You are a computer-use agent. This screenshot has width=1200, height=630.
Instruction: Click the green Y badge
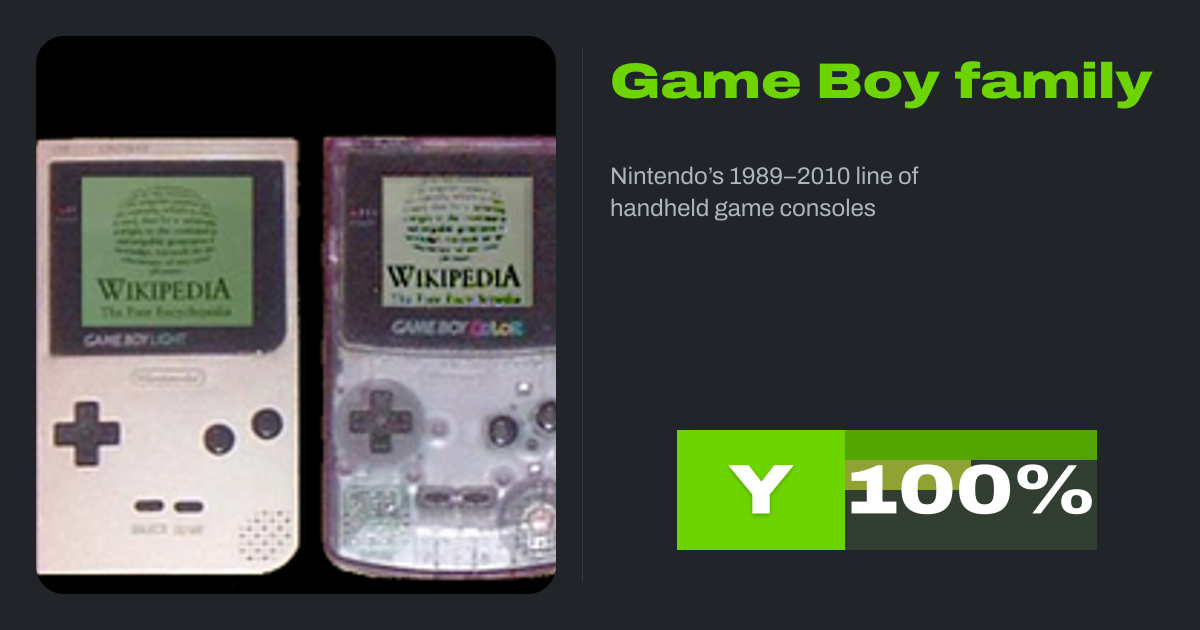coord(761,490)
